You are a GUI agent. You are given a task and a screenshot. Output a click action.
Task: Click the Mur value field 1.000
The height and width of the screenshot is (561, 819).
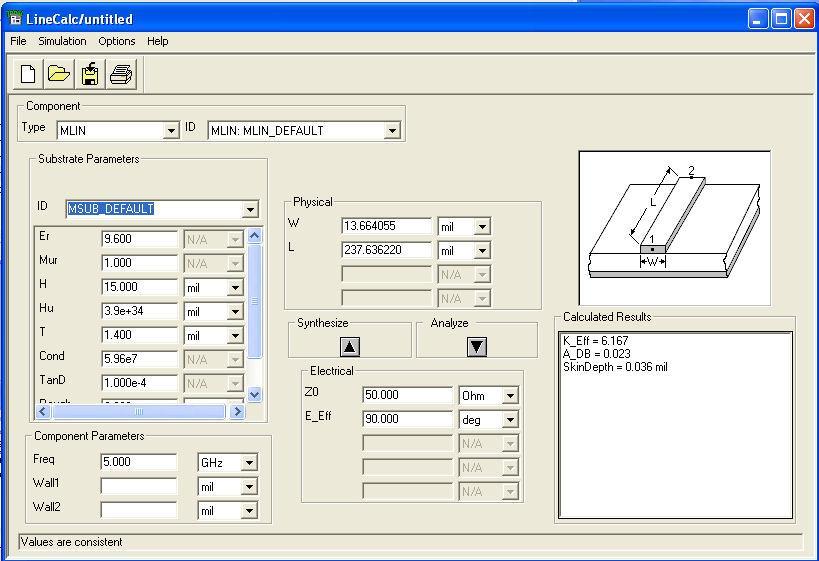(139, 263)
